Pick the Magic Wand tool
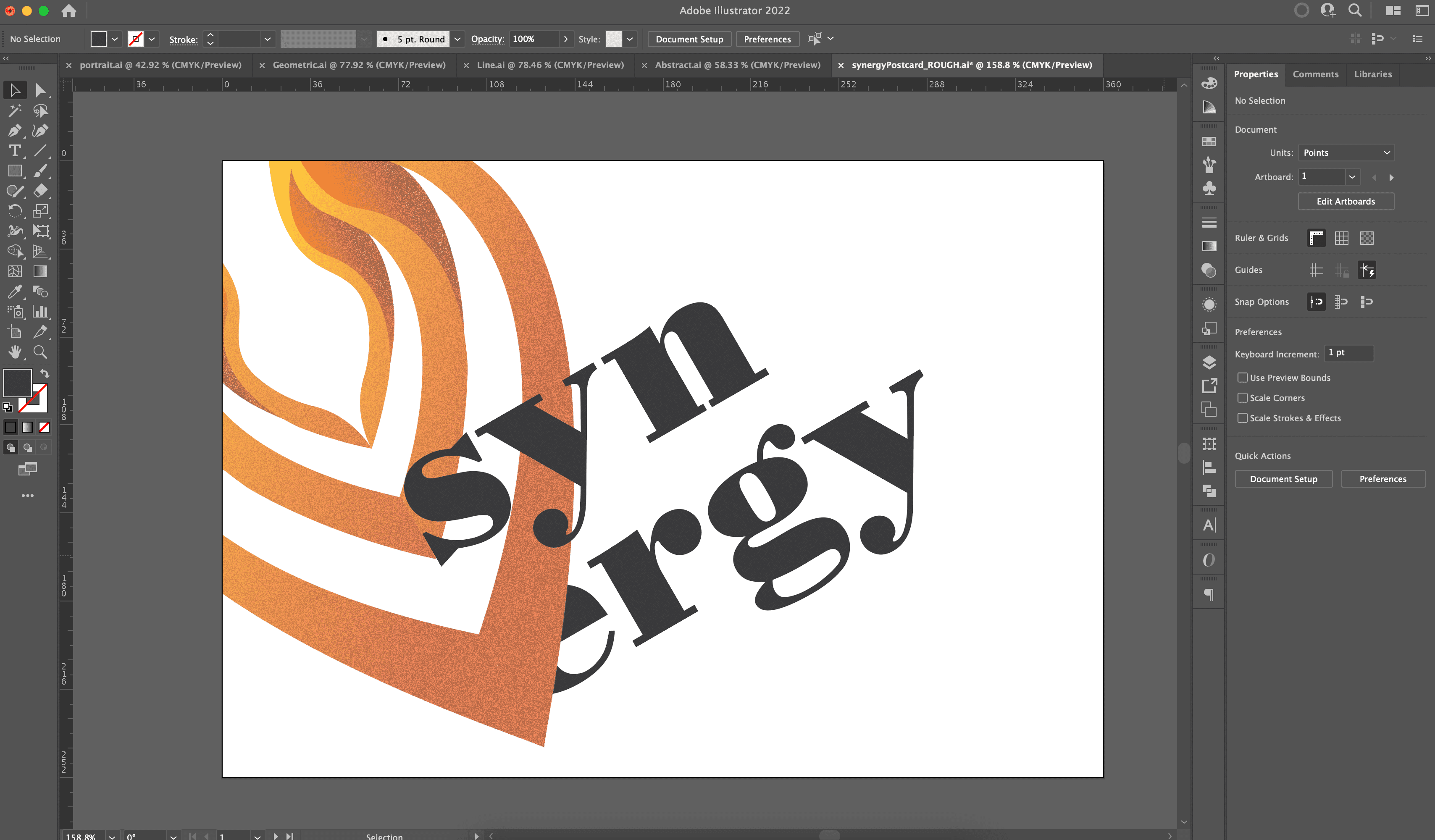The width and height of the screenshot is (1435, 840). (14, 110)
